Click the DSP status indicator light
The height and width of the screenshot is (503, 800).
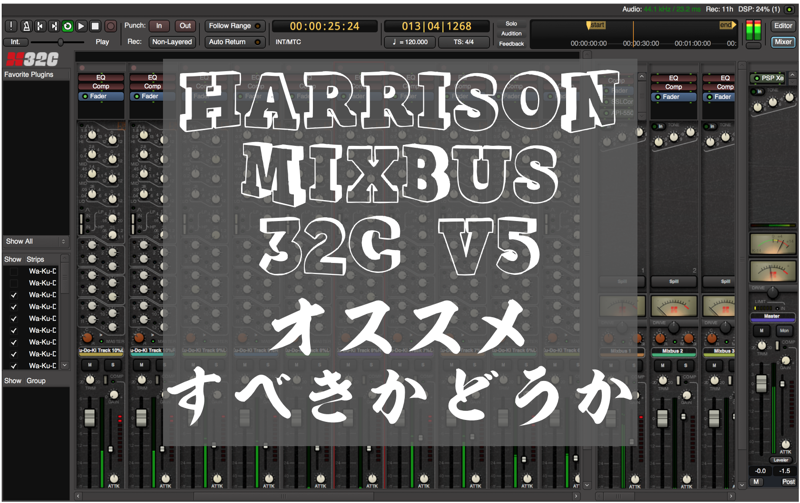(789, 9)
